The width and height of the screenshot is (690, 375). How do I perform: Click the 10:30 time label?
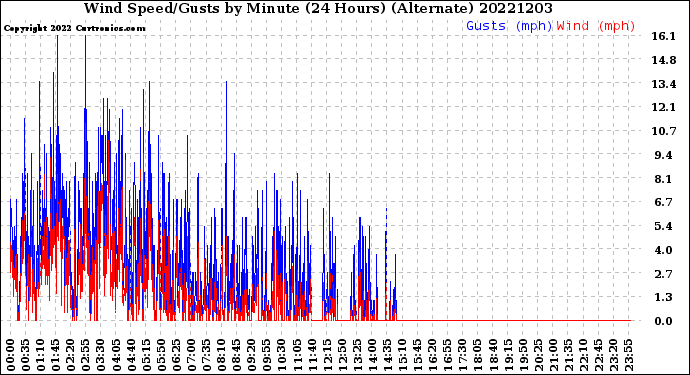click(282, 355)
